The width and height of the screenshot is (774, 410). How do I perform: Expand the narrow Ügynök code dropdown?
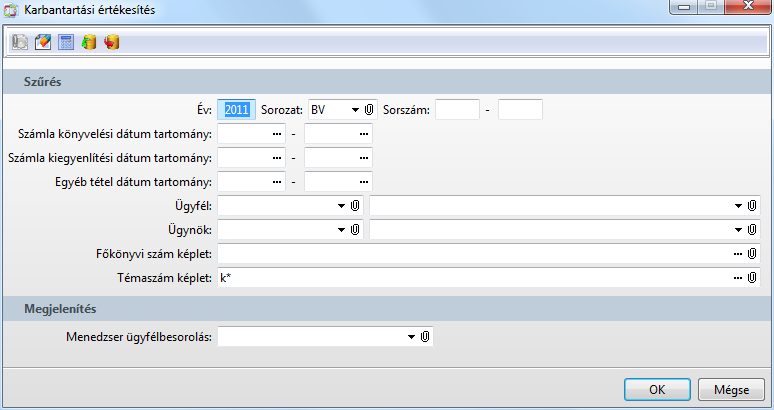tap(342, 230)
